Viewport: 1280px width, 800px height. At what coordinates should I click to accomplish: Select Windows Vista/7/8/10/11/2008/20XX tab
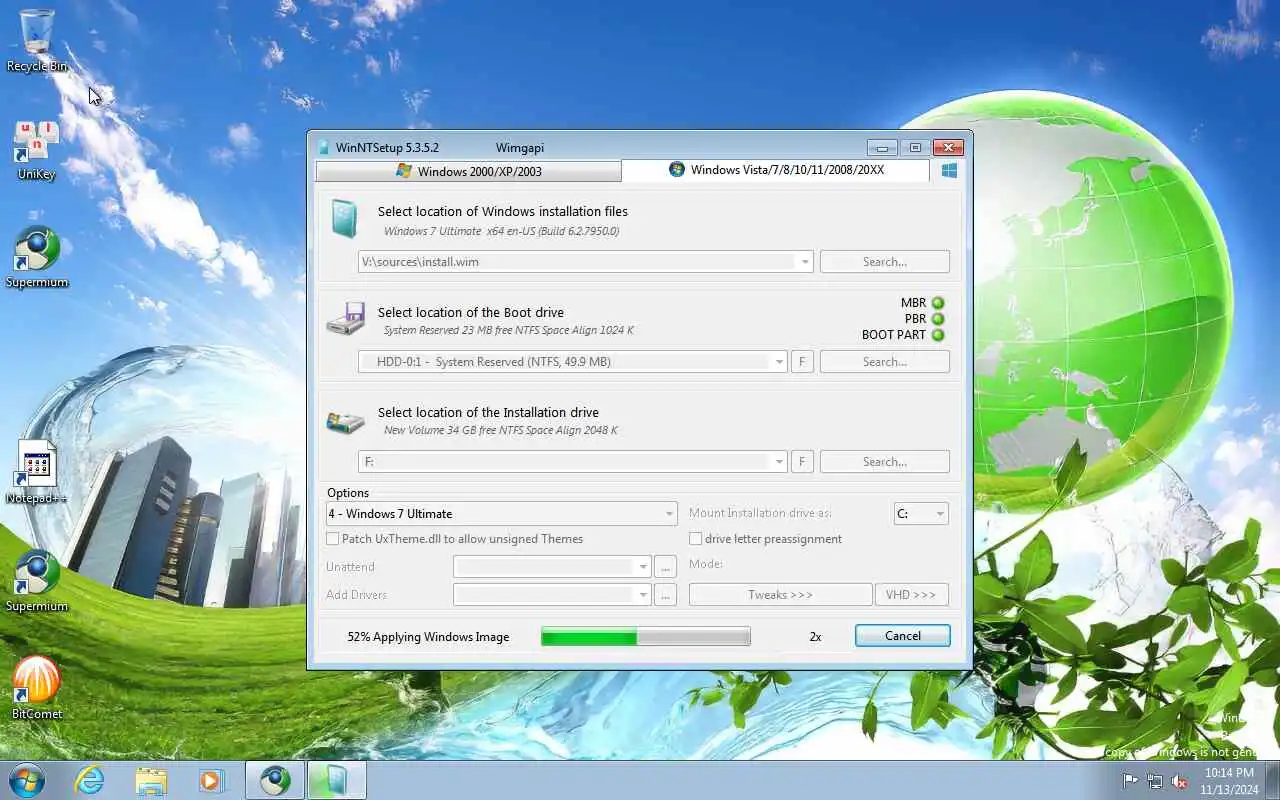[775, 170]
